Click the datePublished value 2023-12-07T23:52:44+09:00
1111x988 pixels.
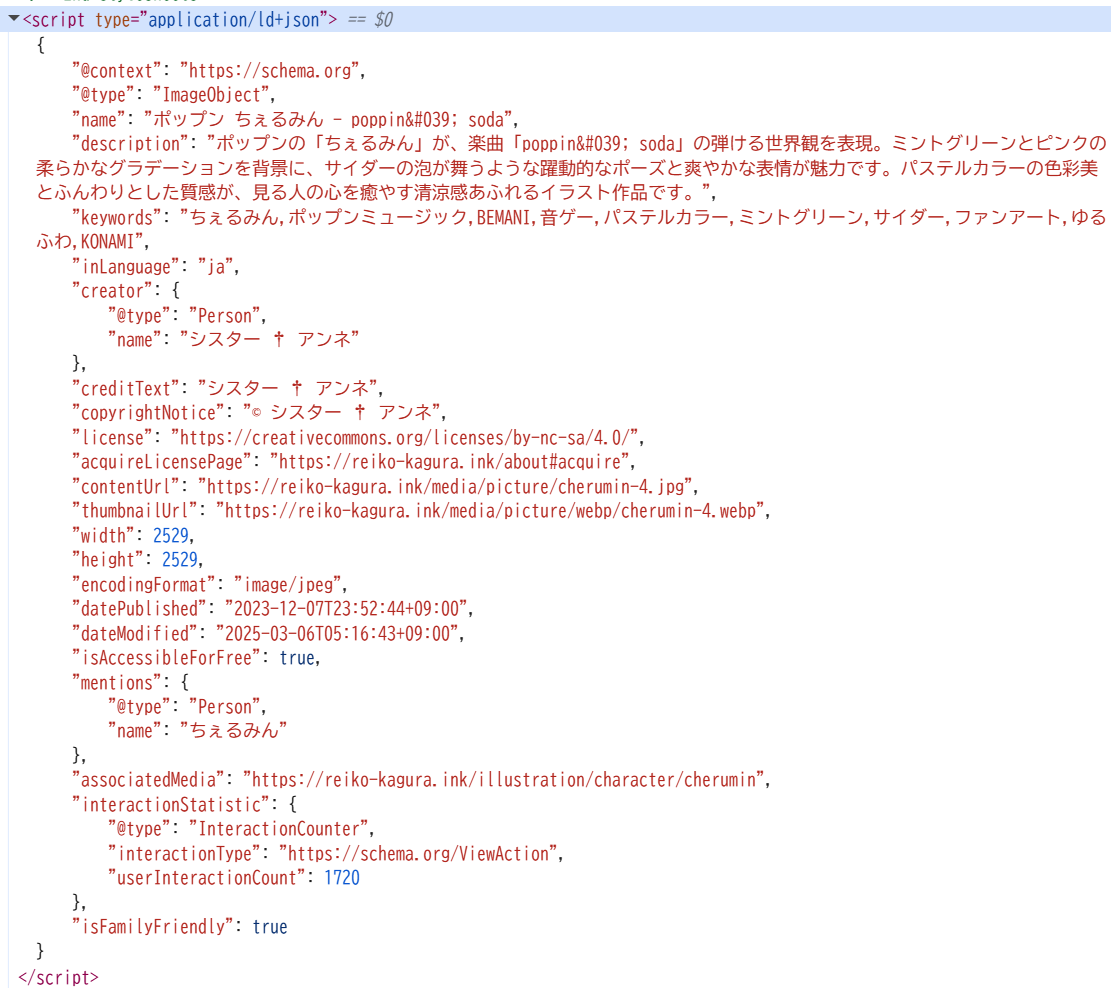(x=346, y=608)
